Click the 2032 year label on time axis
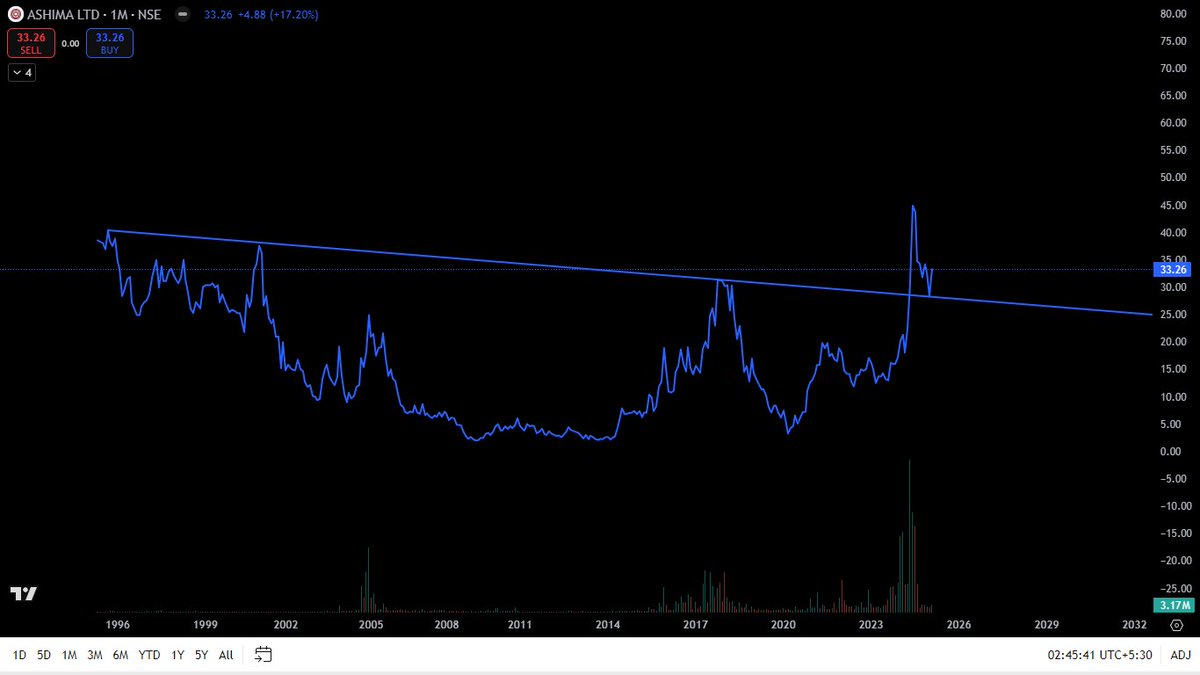 click(x=1134, y=624)
